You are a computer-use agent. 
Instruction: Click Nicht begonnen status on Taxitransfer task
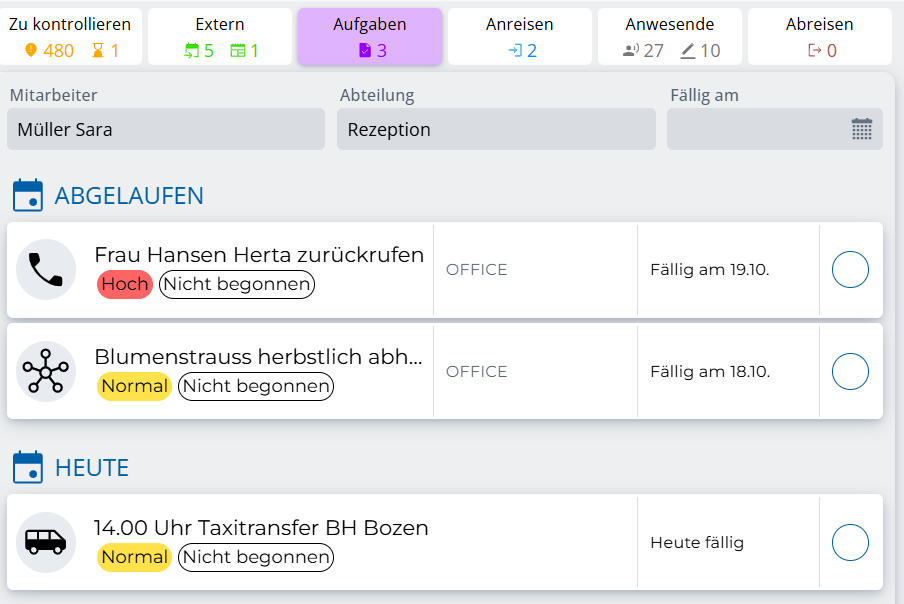pyautogui.click(x=256, y=557)
